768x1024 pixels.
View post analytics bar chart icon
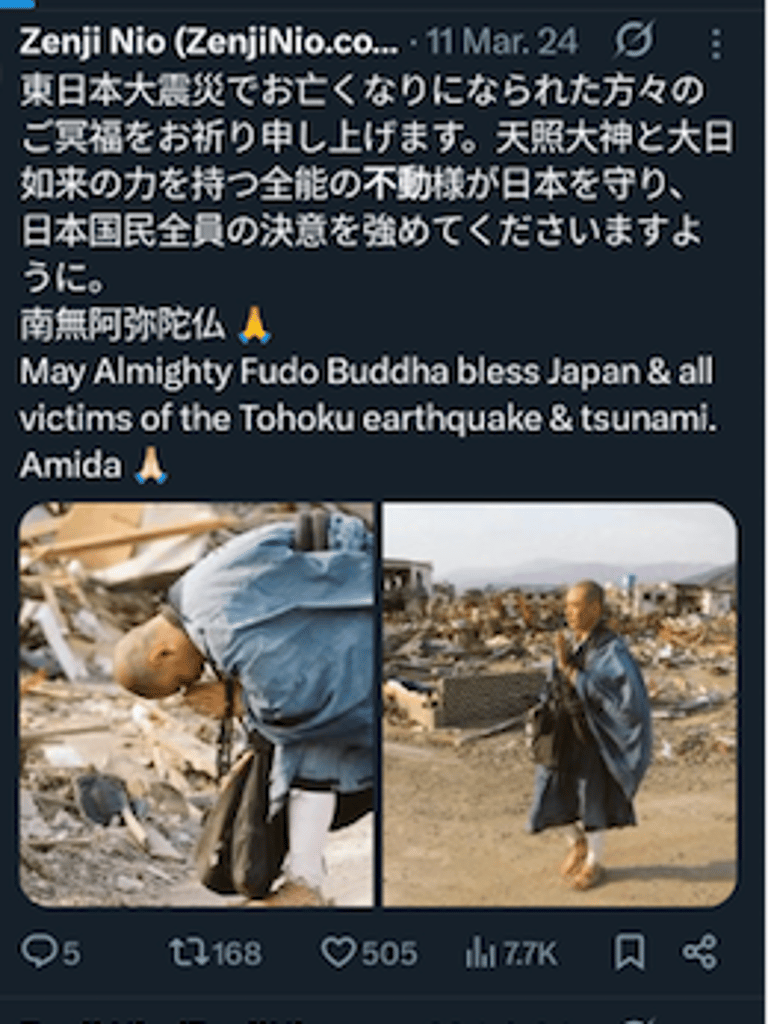point(480,953)
